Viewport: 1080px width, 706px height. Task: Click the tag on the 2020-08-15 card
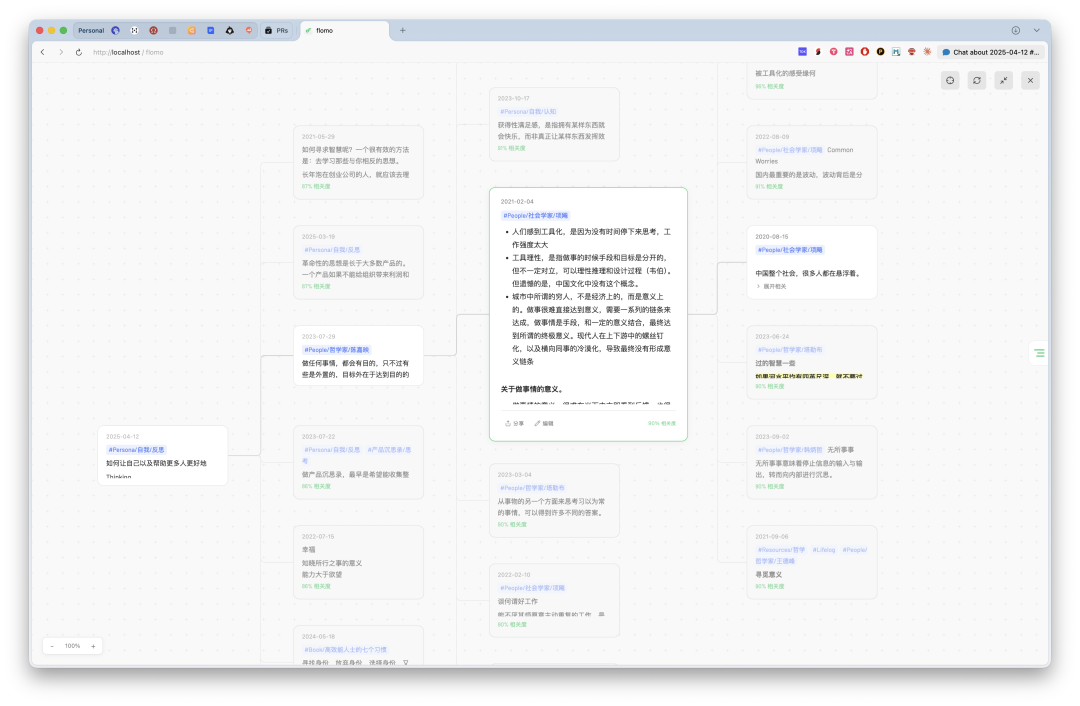(790, 250)
